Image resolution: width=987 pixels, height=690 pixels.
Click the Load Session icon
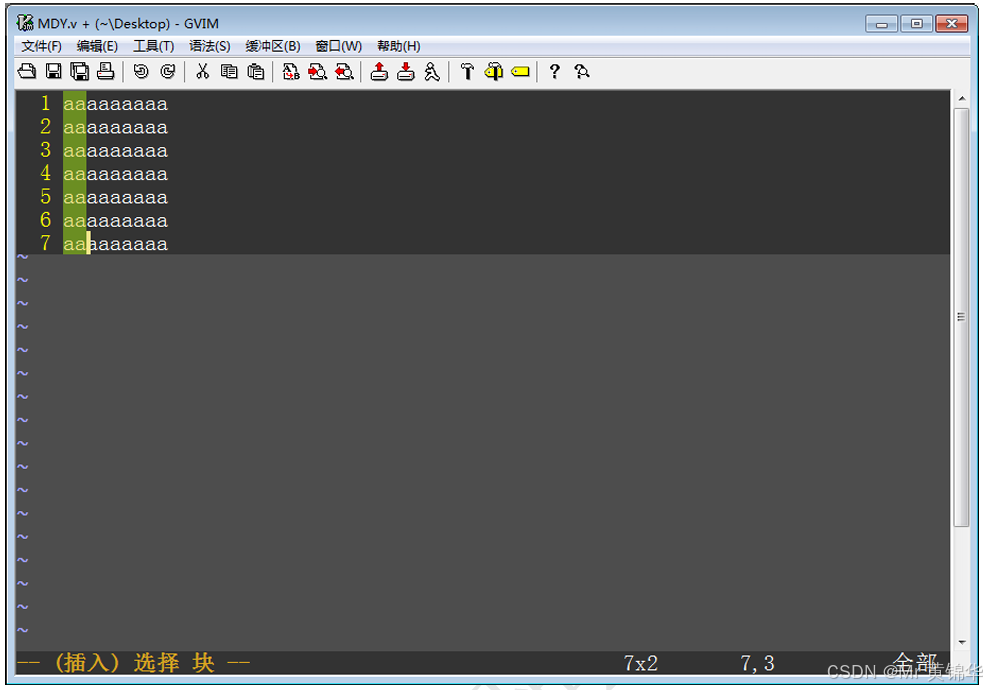379,72
